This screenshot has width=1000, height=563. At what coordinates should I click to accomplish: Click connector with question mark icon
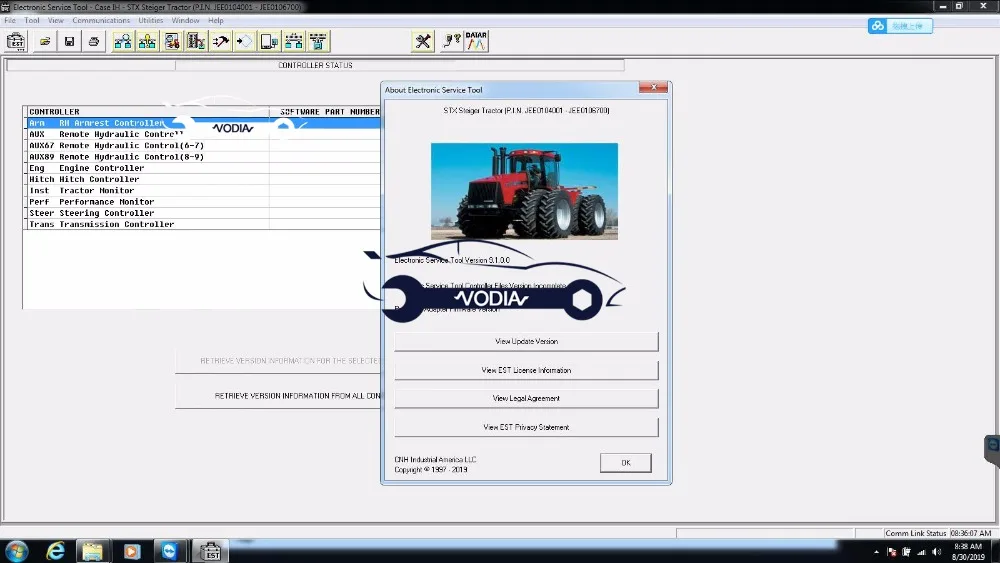[x=452, y=41]
